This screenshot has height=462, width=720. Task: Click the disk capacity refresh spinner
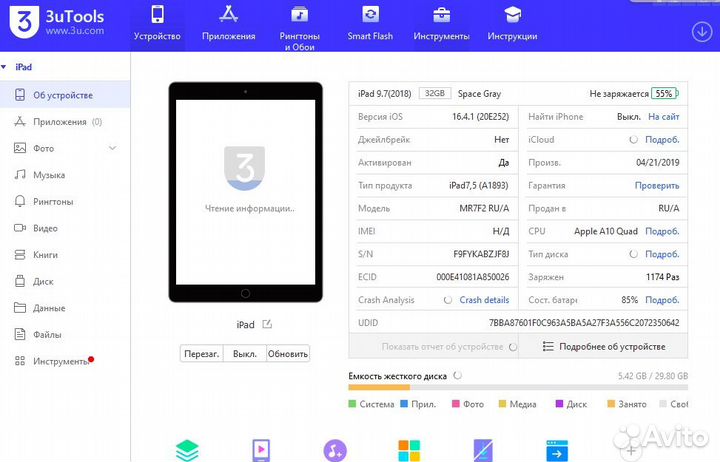[457, 375]
